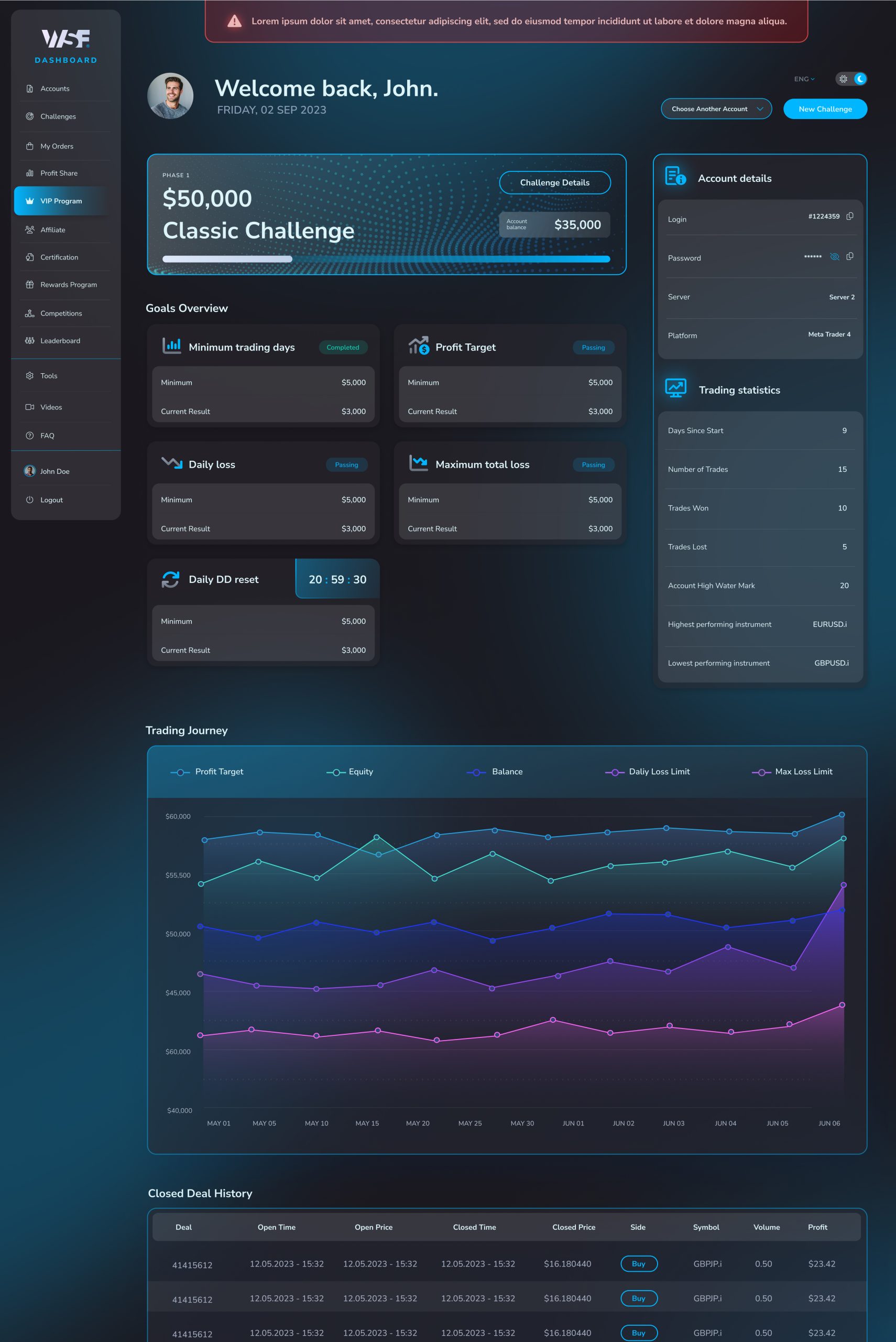Toggle Daliy Loss Limit legend item
The width and height of the screenshot is (896, 1342).
[x=648, y=772]
